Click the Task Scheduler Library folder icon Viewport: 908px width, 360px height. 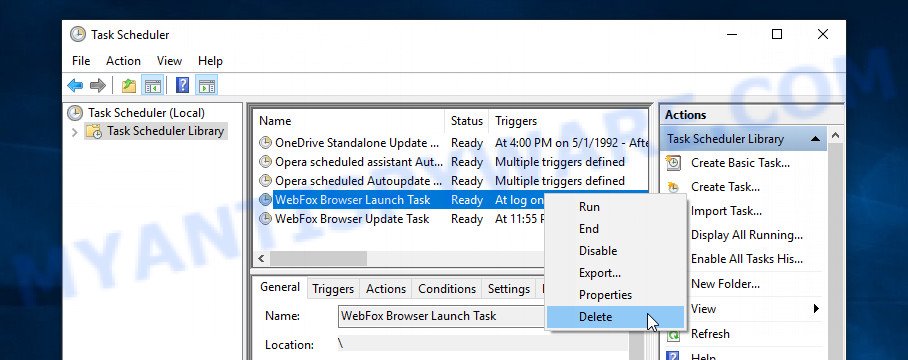tap(94, 131)
